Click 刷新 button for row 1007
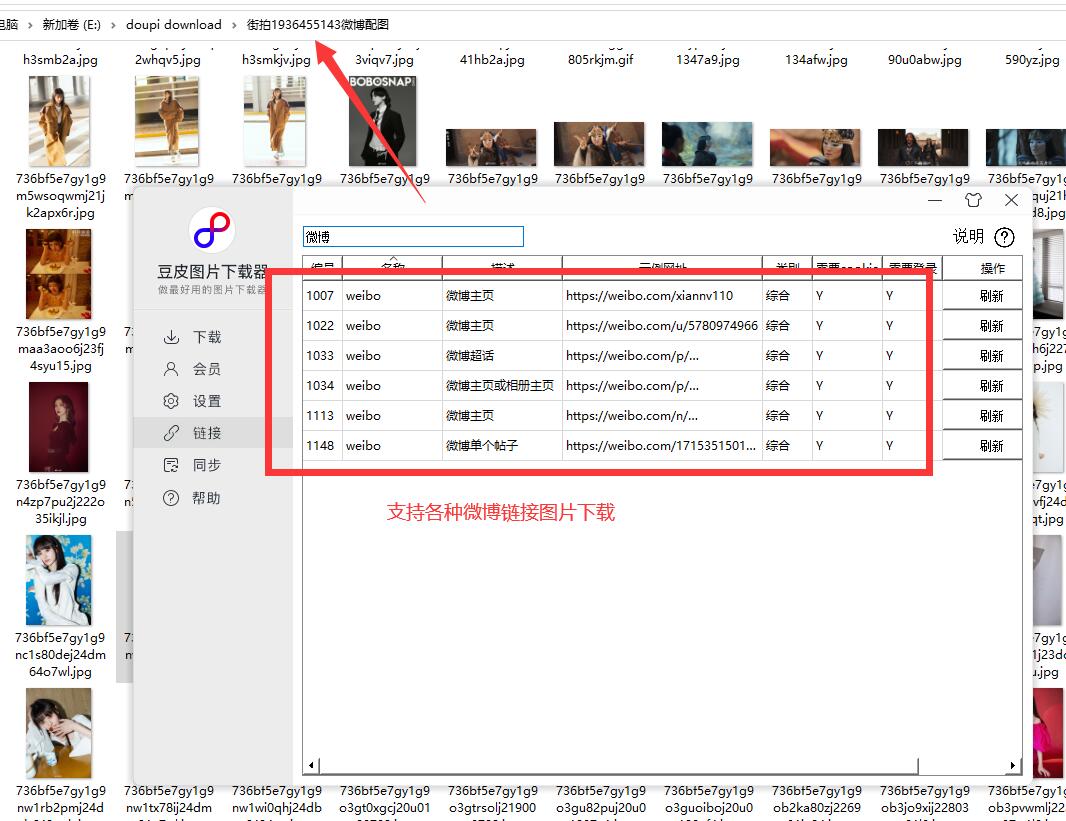 982,296
